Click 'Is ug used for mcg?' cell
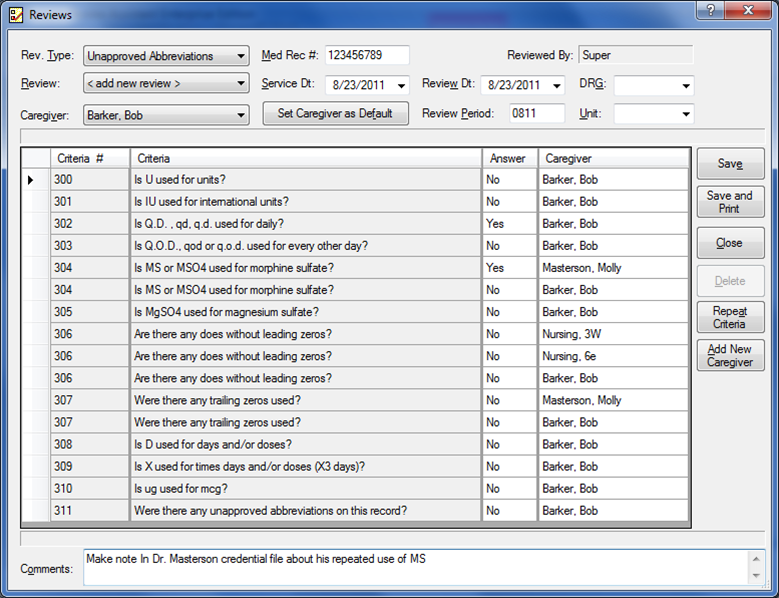Image resolution: width=779 pixels, height=598 pixels. (306, 489)
